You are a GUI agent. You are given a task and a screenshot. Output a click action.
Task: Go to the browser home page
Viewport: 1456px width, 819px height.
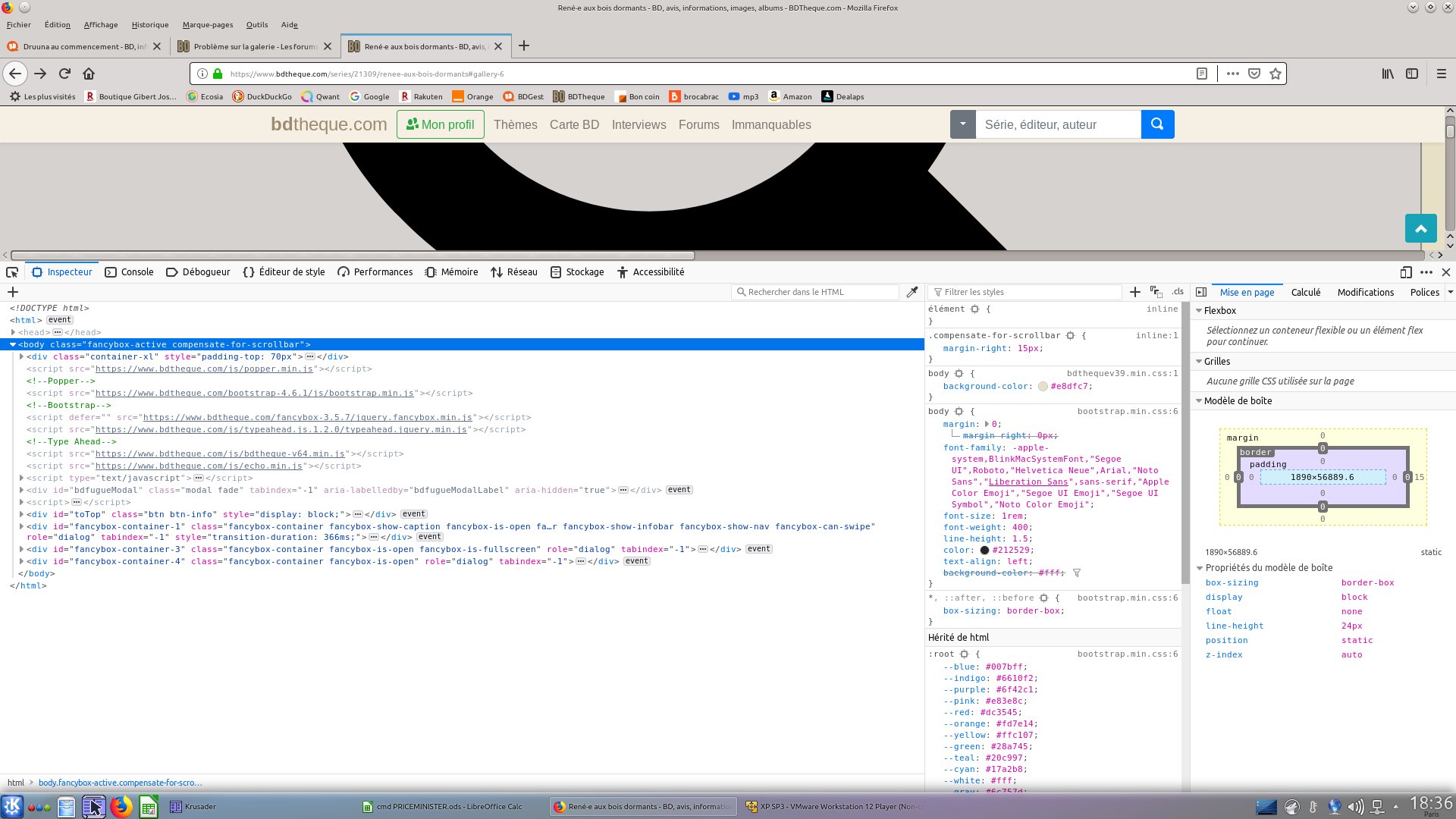pyautogui.click(x=89, y=74)
